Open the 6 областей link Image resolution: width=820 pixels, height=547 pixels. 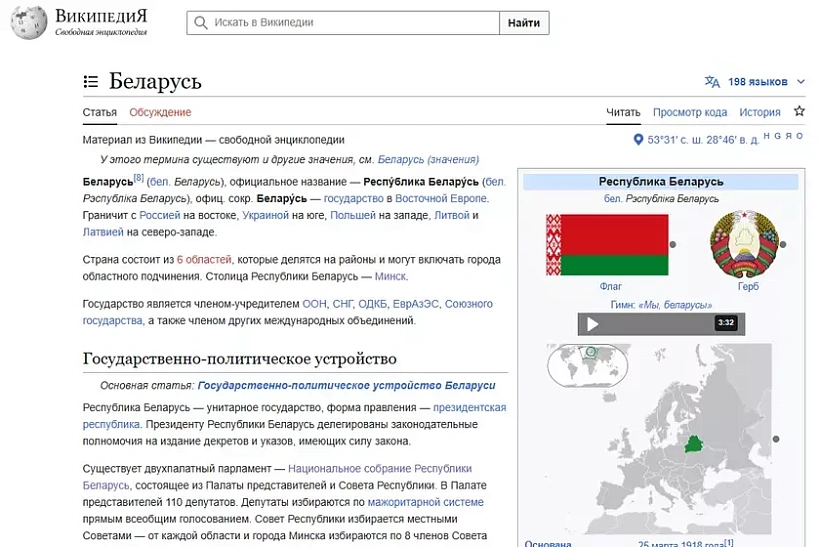(x=205, y=260)
